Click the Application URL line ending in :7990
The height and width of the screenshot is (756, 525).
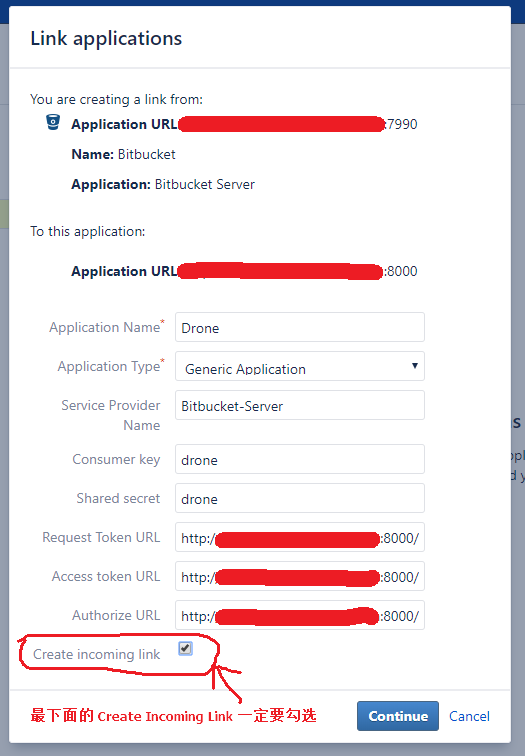click(244, 124)
